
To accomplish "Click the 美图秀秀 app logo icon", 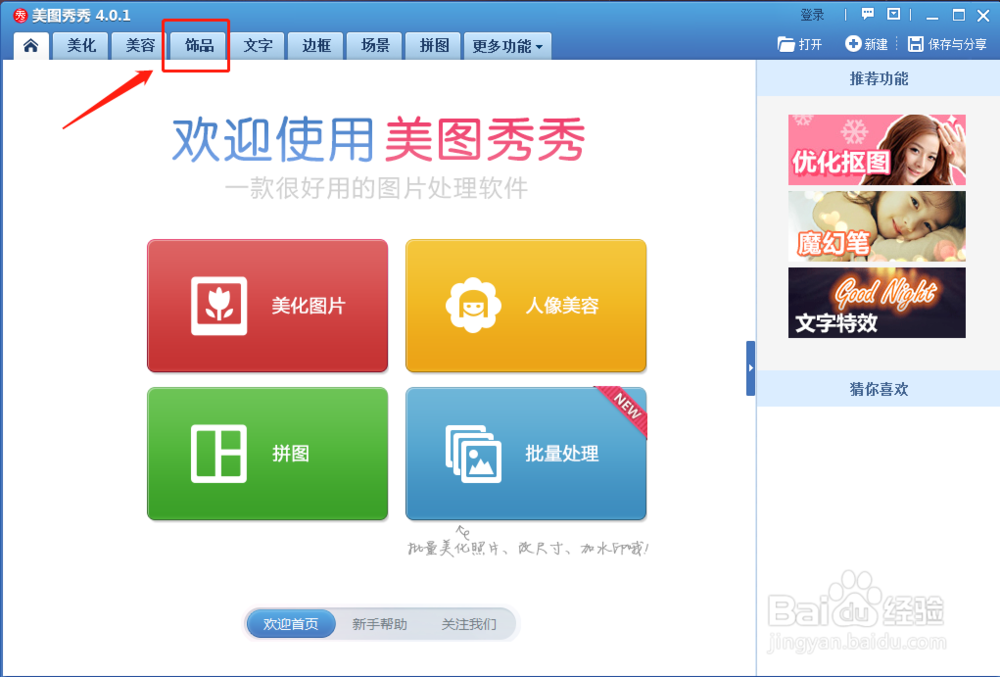I will click(20, 15).
